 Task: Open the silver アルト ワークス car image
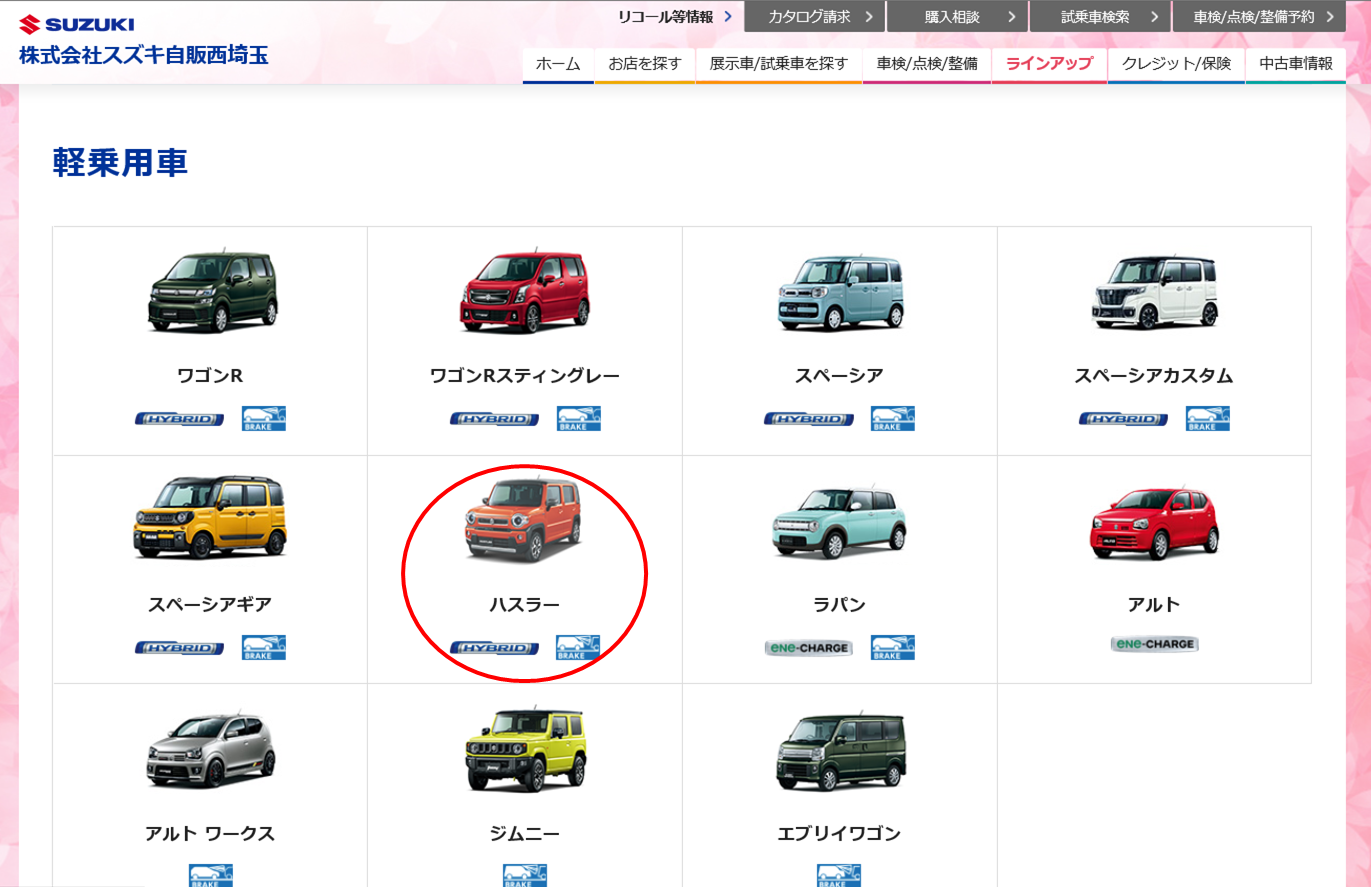click(x=210, y=751)
